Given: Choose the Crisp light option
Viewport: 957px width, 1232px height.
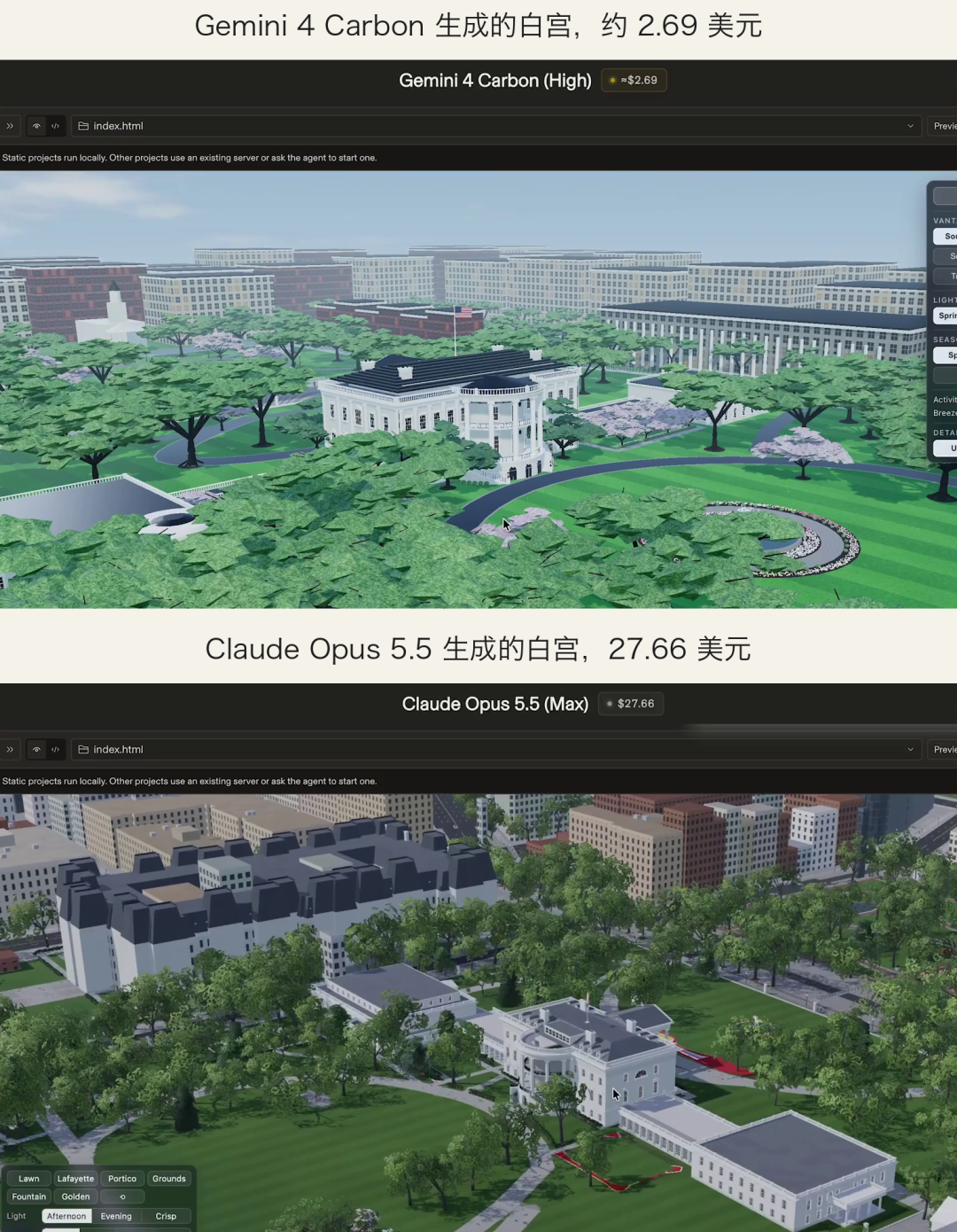Looking at the screenshot, I should (166, 1216).
